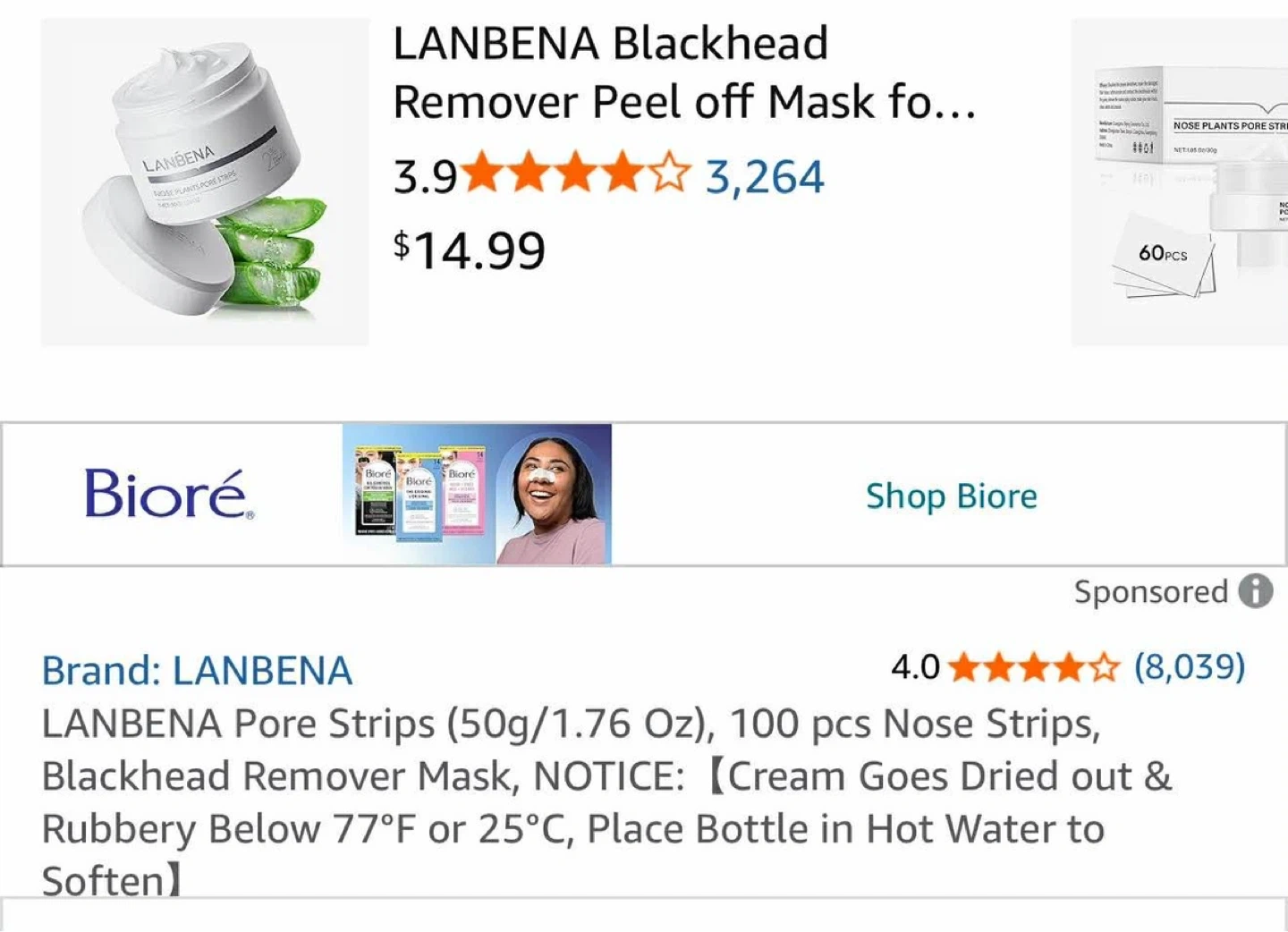The image size is (1288, 932).
Task: Click the info icon beside Sponsored
Action: pos(1255,591)
